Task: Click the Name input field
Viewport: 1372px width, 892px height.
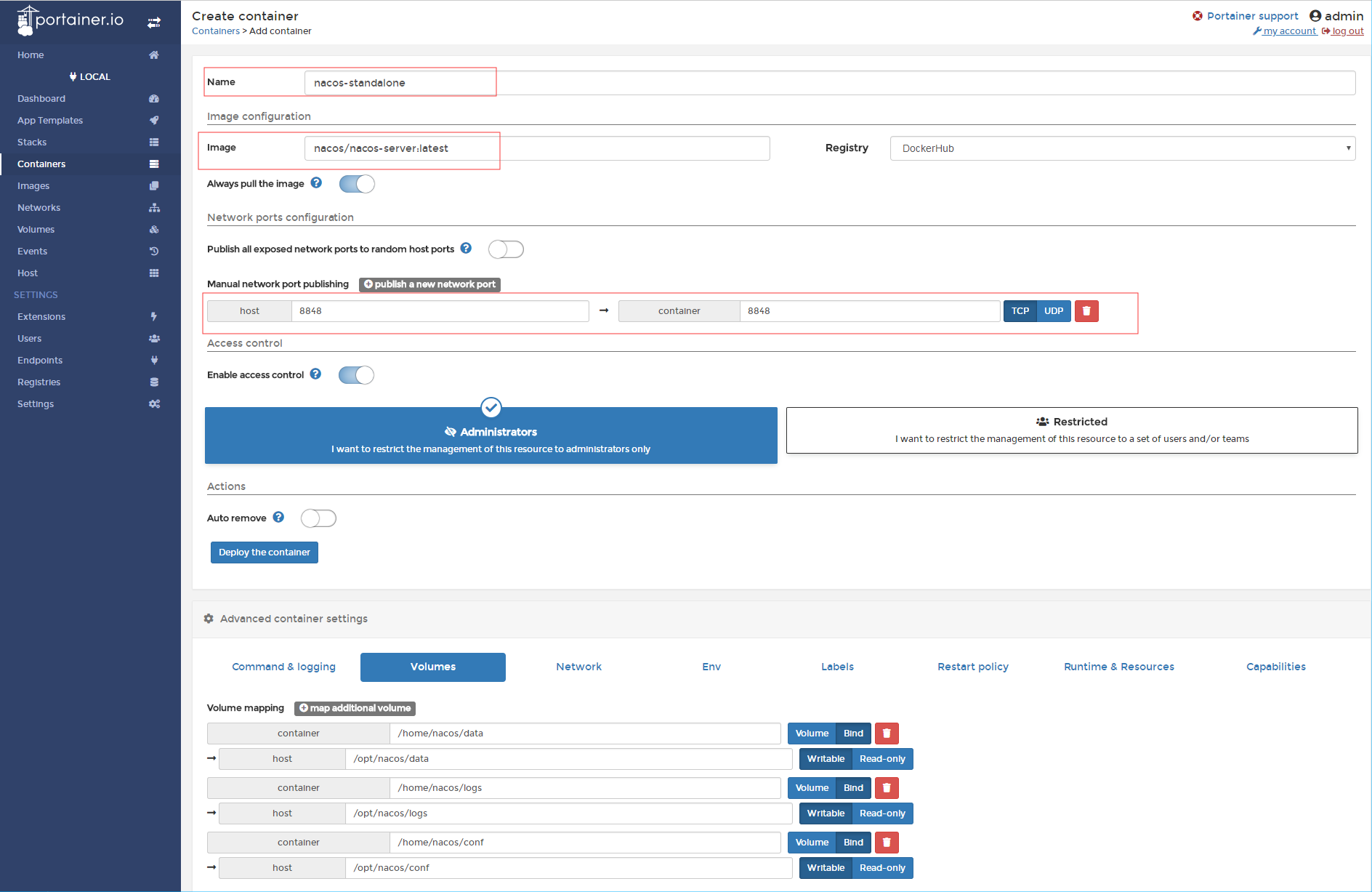Action: [830, 83]
